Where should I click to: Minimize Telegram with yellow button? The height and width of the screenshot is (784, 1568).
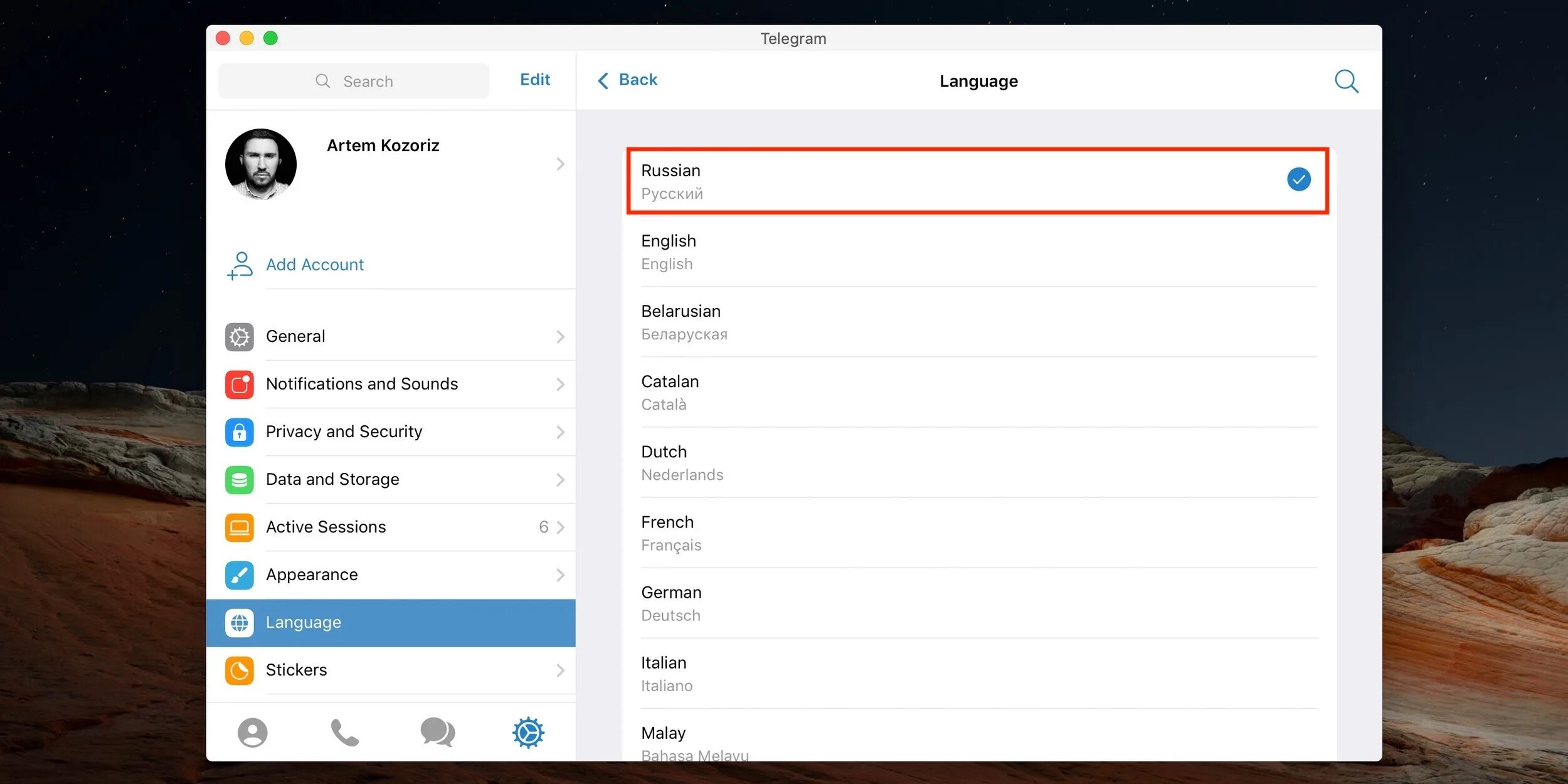246,38
